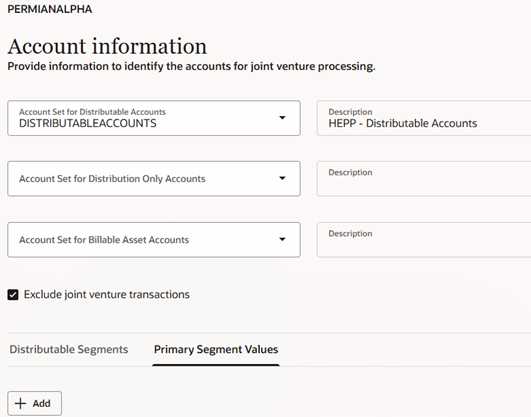531x417 pixels.
Task: Open Distributable Accounts dropdown arrow
Action: point(282,118)
